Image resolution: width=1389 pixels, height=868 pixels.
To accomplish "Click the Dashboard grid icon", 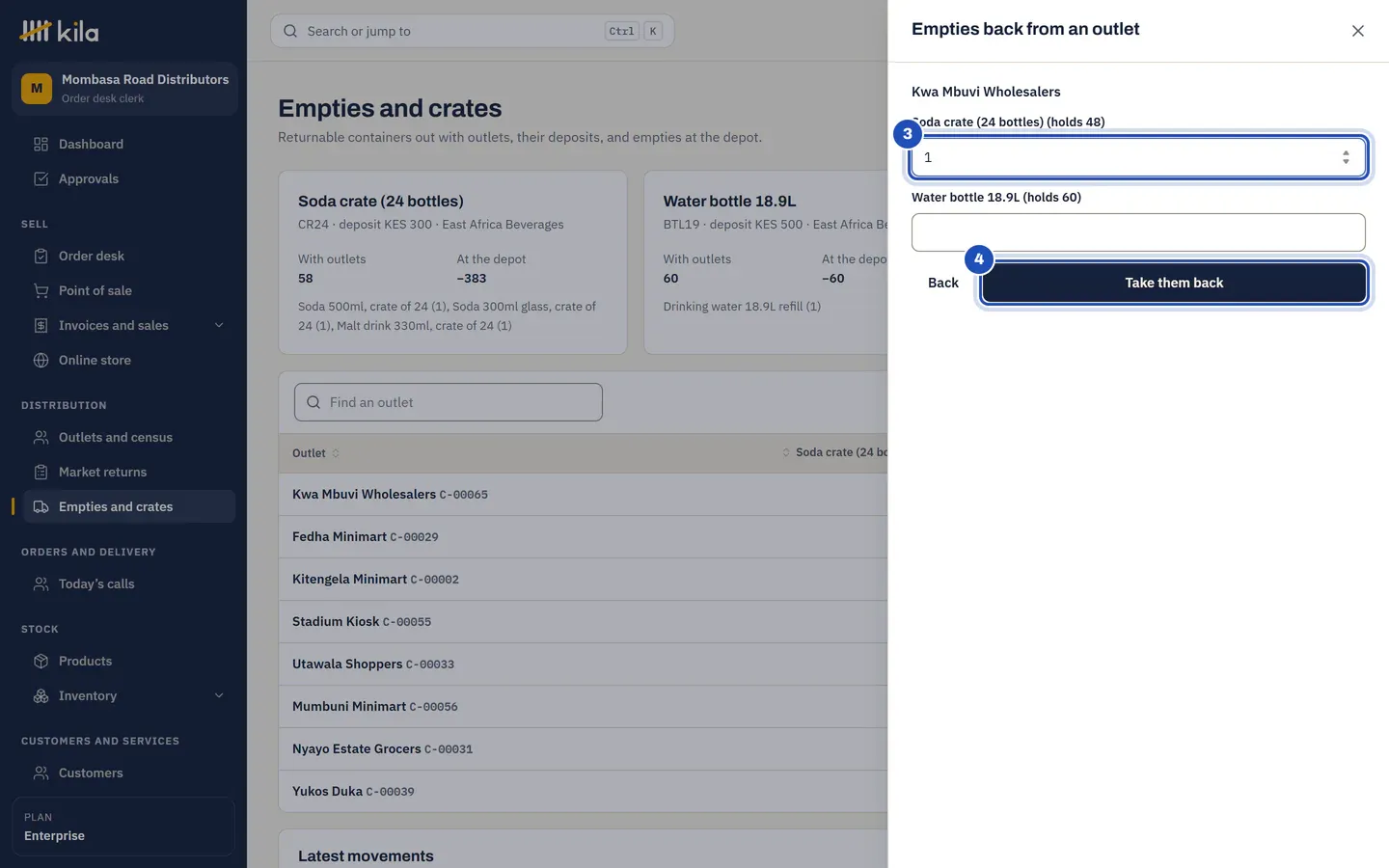I will tap(41, 144).
